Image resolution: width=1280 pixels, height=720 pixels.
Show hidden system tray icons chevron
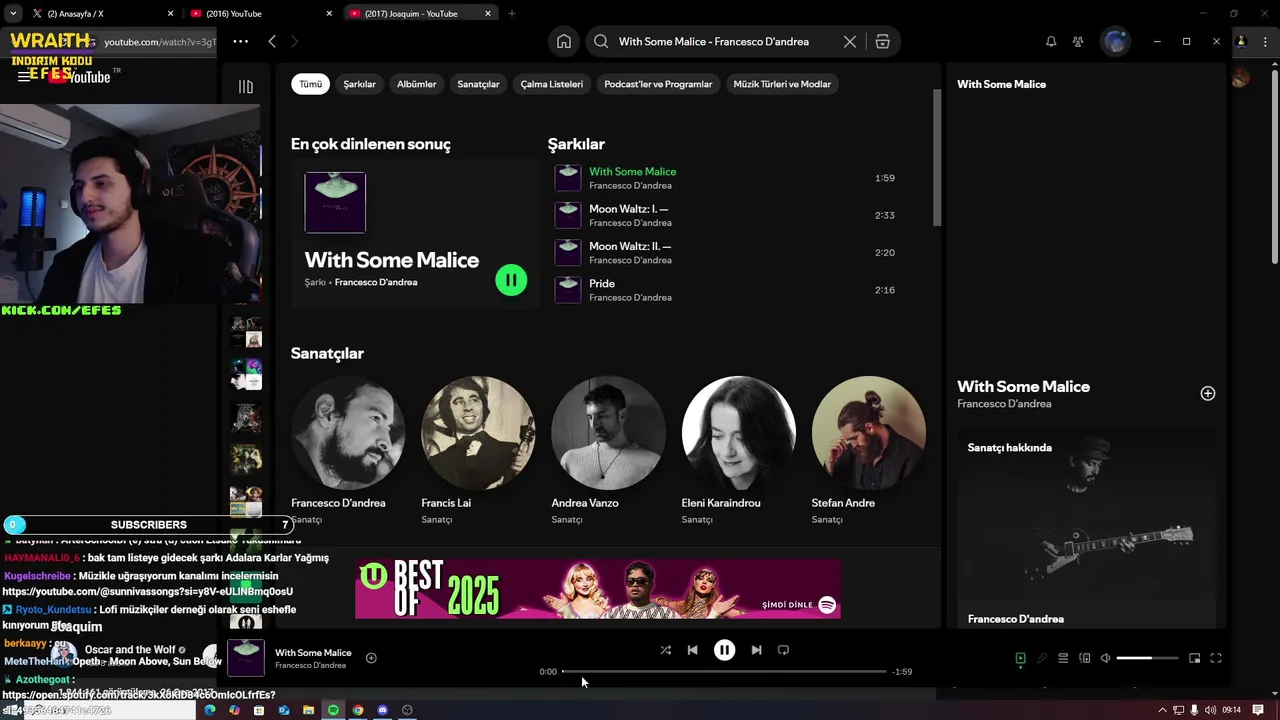coord(1162,710)
